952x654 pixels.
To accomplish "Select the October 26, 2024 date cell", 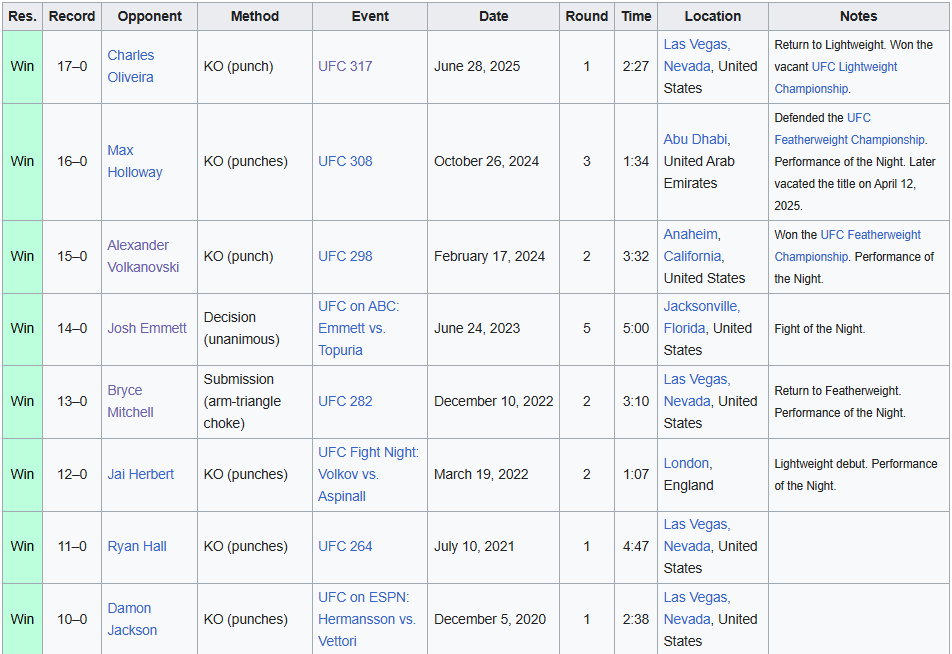I will pyautogui.click(x=494, y=162).
